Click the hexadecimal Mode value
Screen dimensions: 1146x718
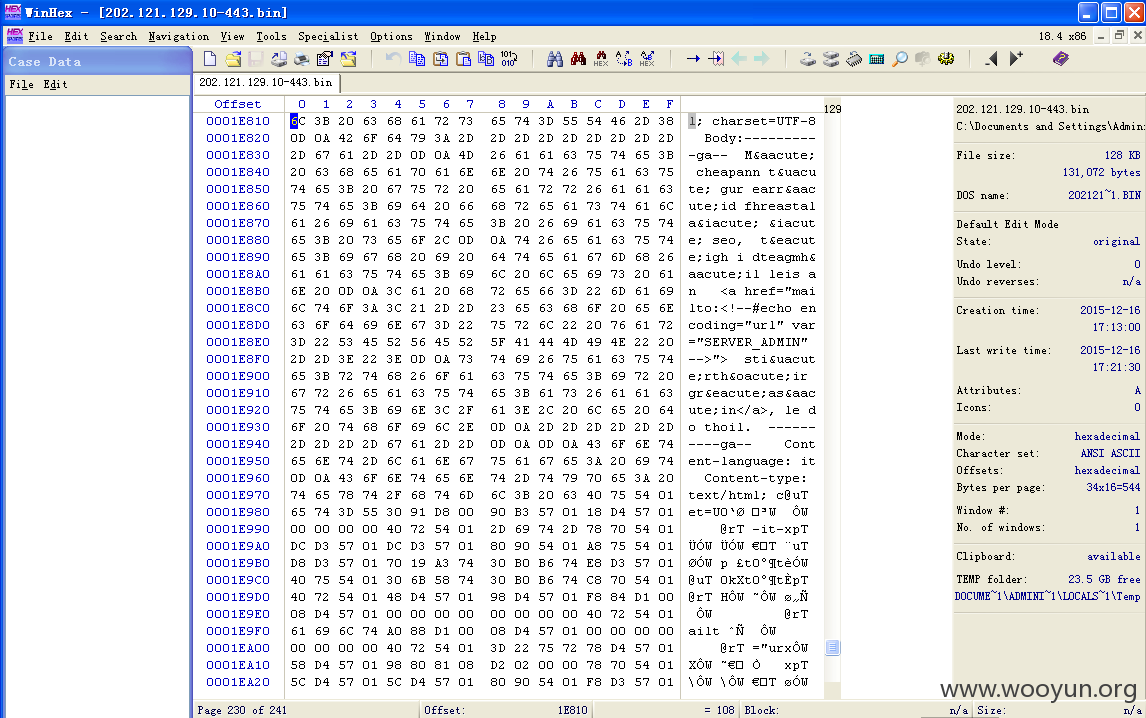tap(1107, 437)
